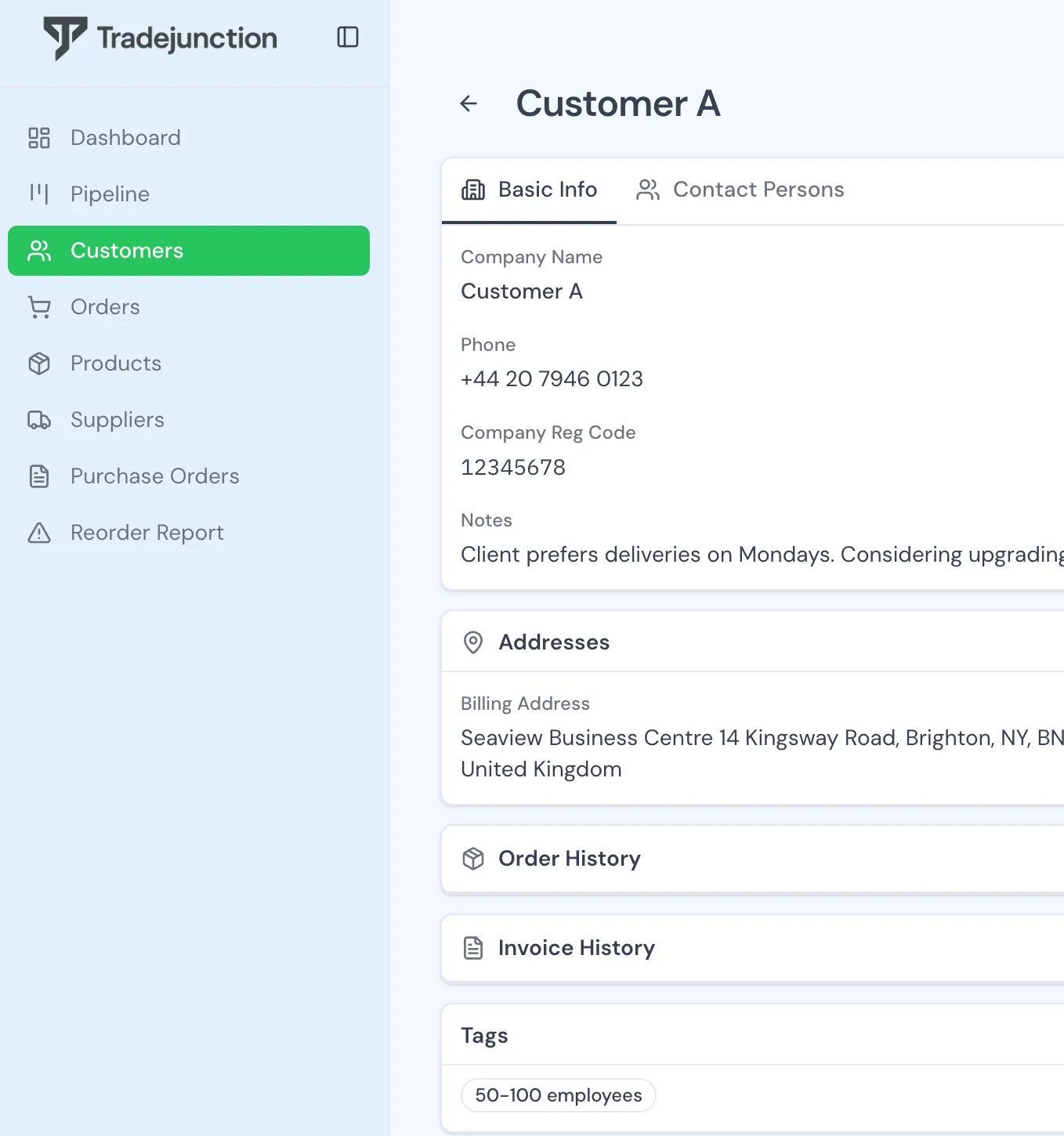Click the Dashboard grid icon

pos(39,138)
